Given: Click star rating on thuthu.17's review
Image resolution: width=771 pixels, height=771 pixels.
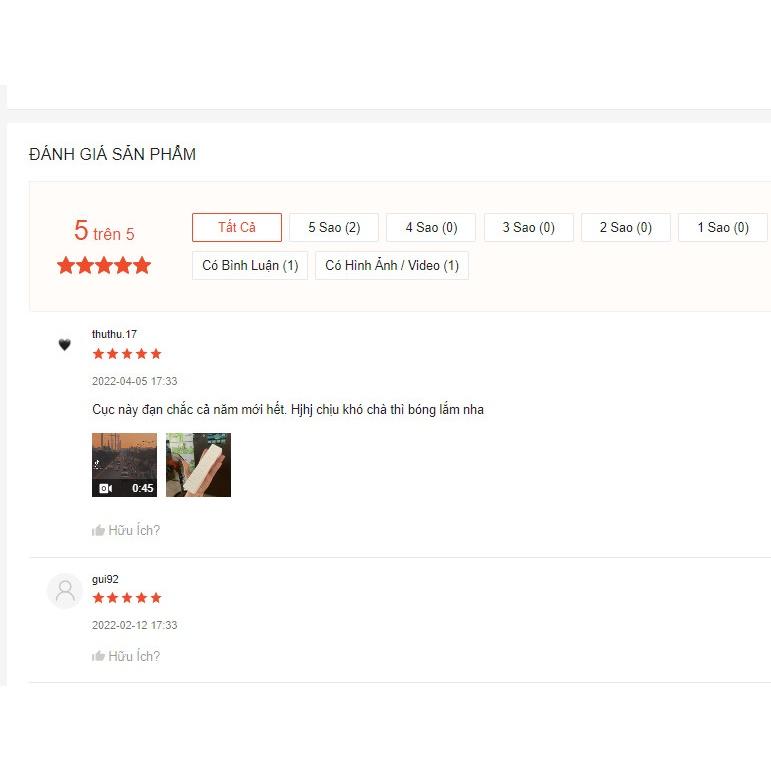Looking at the screenshot, I should (x=127, y=354).
